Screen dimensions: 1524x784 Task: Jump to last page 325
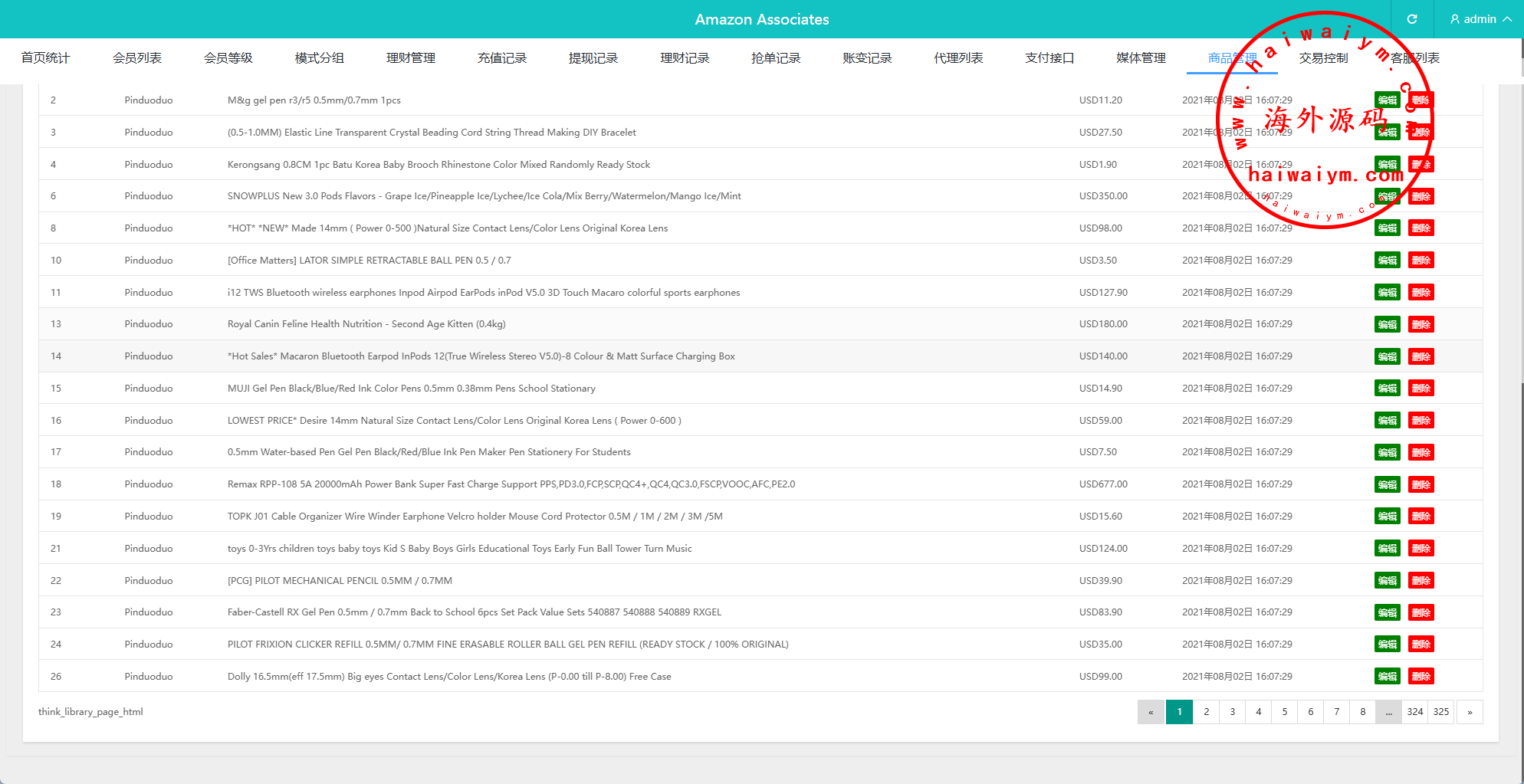point(1440,712)
